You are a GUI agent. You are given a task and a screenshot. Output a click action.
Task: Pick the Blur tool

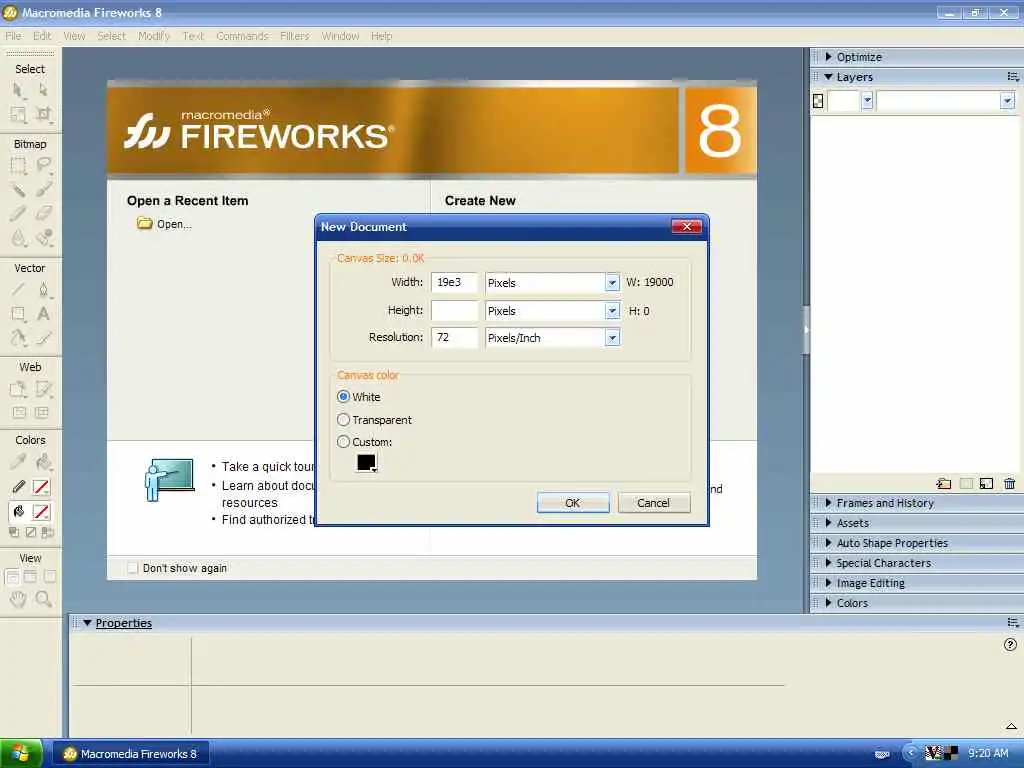click(x=18, y=238)
